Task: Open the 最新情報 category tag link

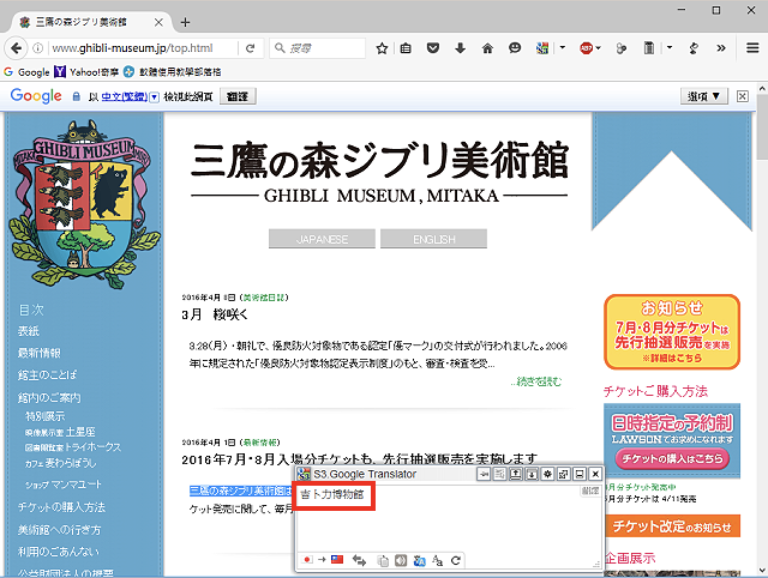Action: click(260, 442)
